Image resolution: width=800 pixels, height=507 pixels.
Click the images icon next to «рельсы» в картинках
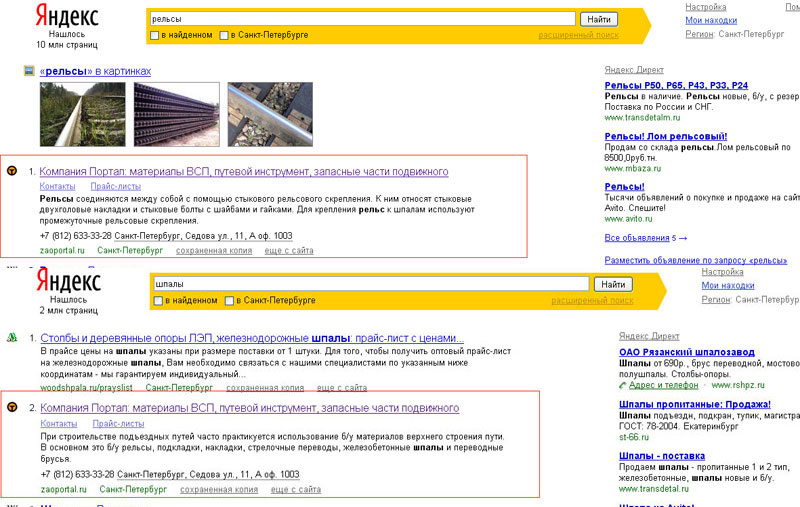click(29, 71)
